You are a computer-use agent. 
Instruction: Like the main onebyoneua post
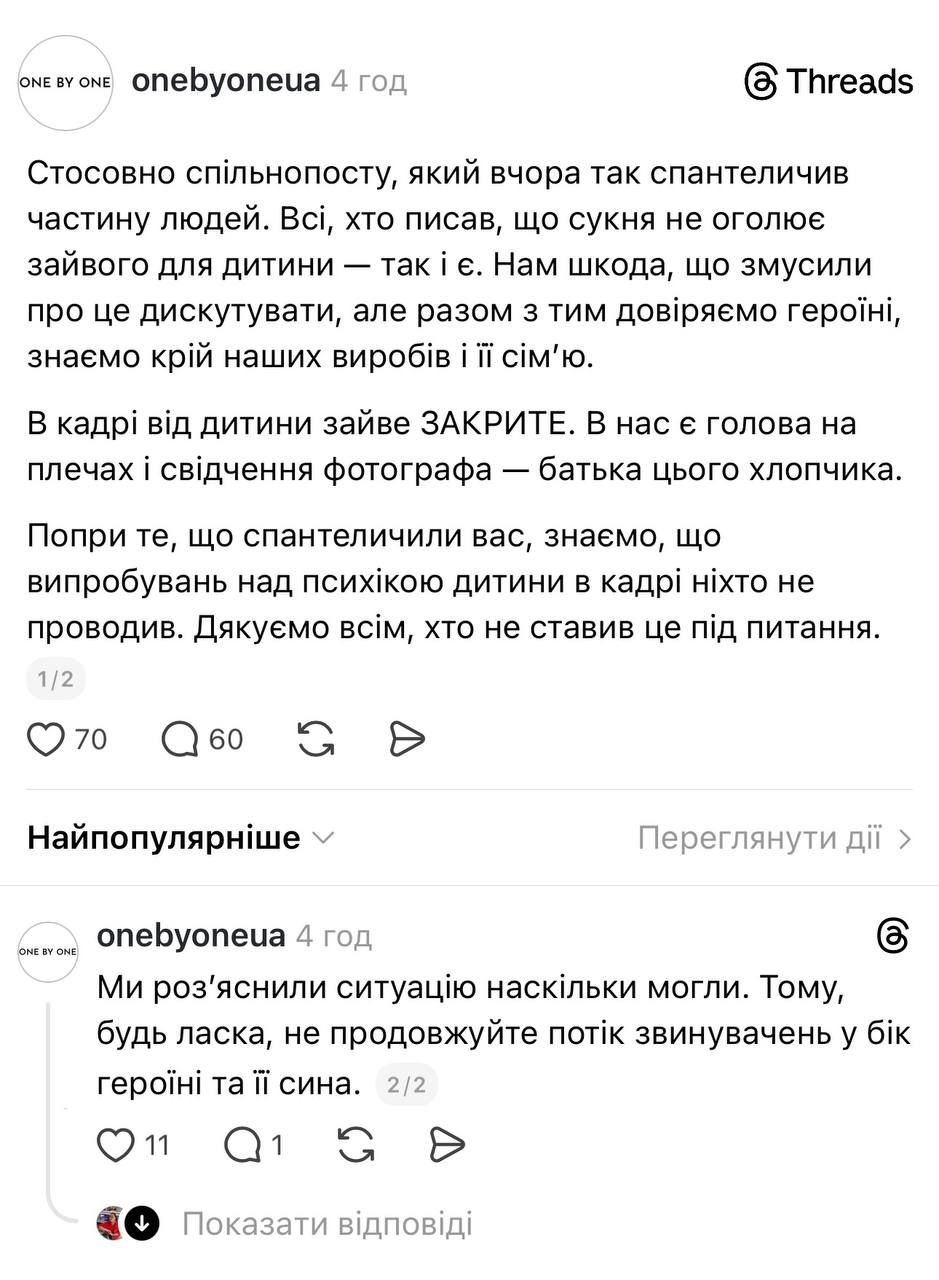[46, 739]
